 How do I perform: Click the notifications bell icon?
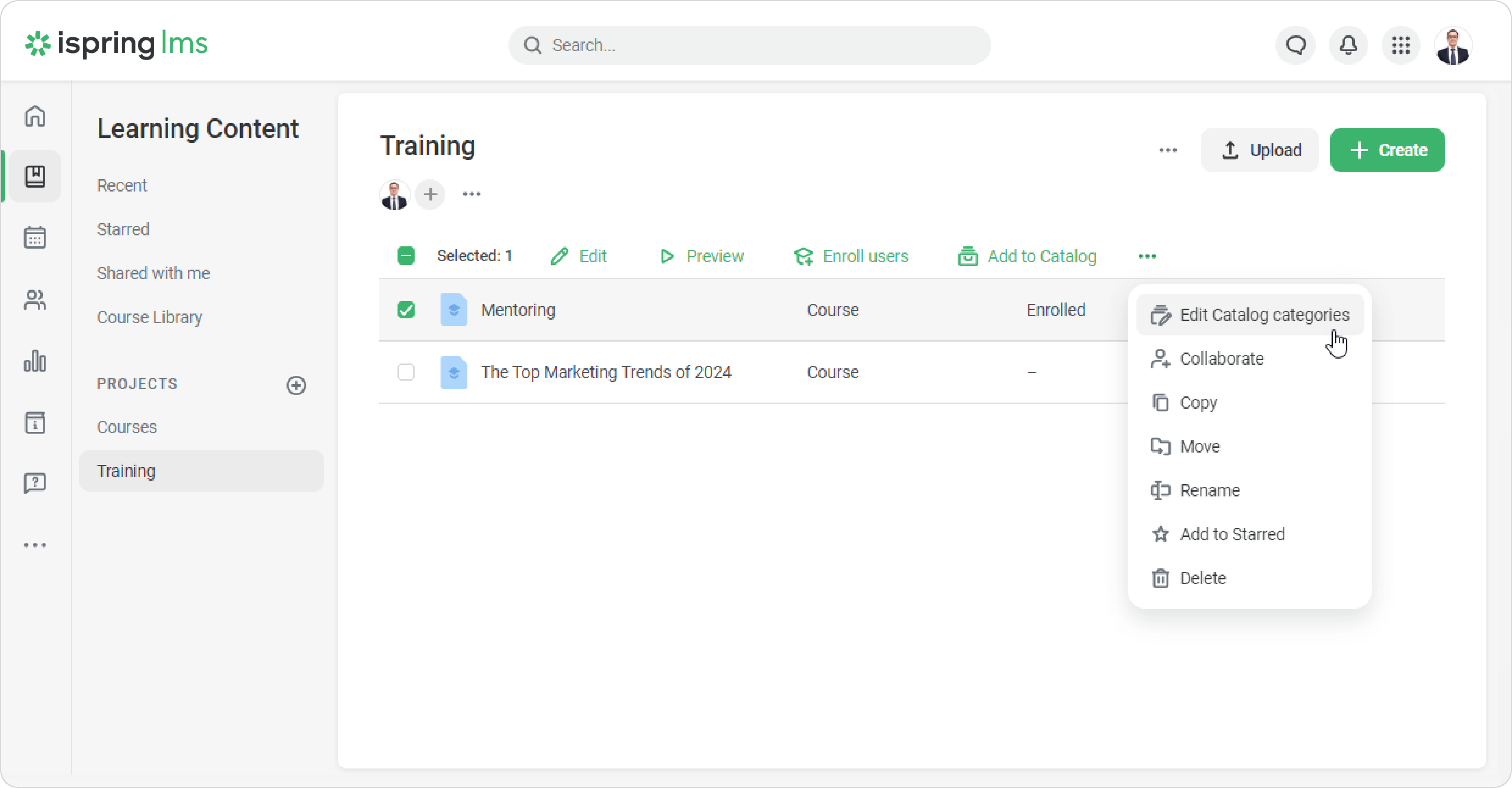(x=1348, y=45)
